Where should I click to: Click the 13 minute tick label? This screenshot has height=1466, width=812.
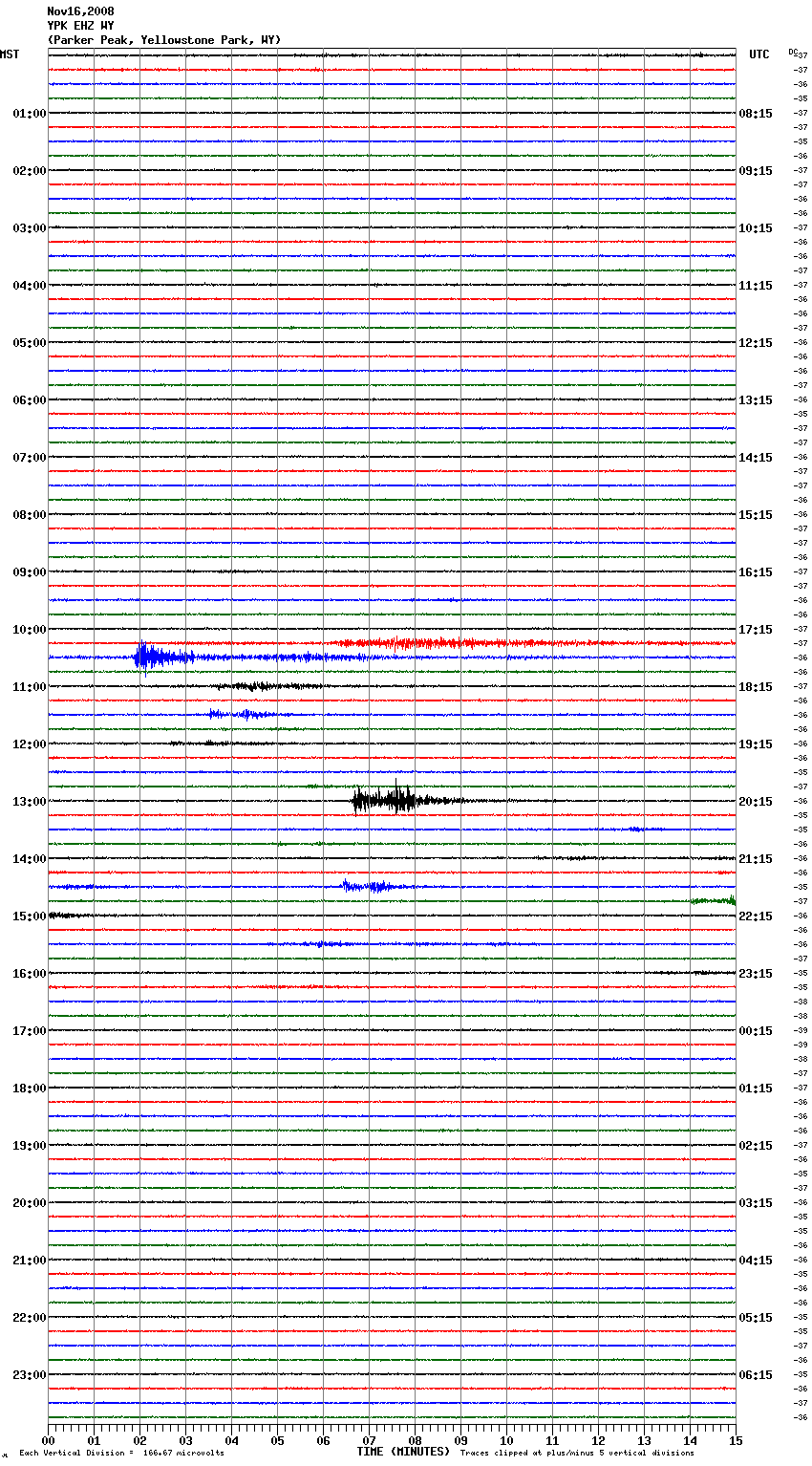(x=644, y=1440)
